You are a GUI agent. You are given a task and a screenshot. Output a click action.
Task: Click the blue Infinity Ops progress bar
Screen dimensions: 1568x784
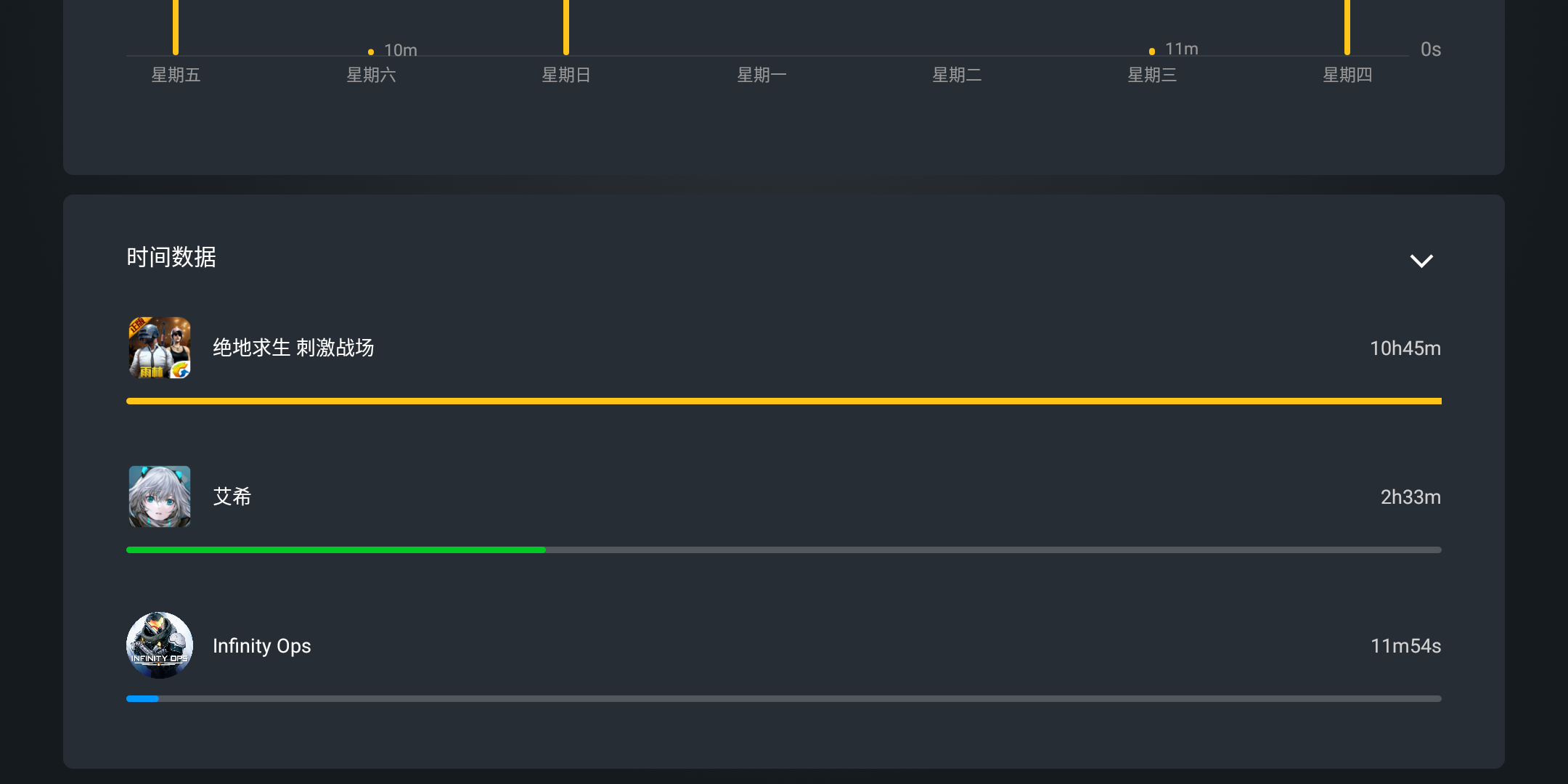142,698
